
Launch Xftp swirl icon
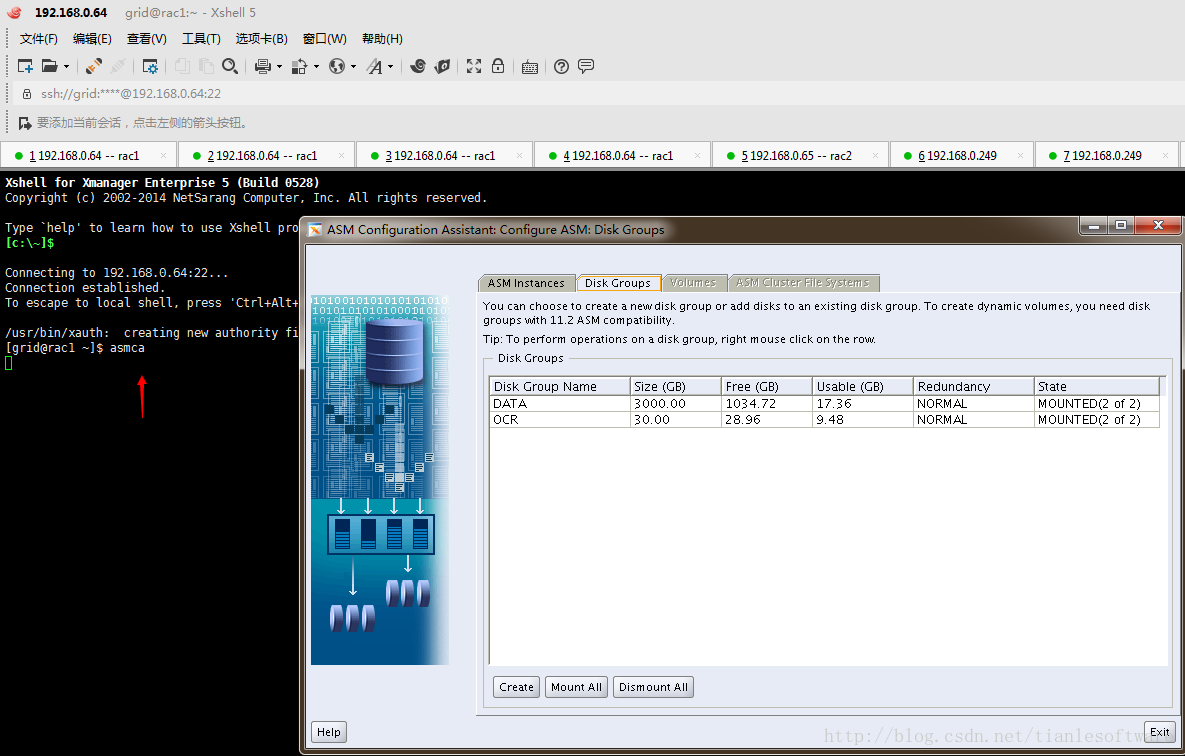pos(418,67)
